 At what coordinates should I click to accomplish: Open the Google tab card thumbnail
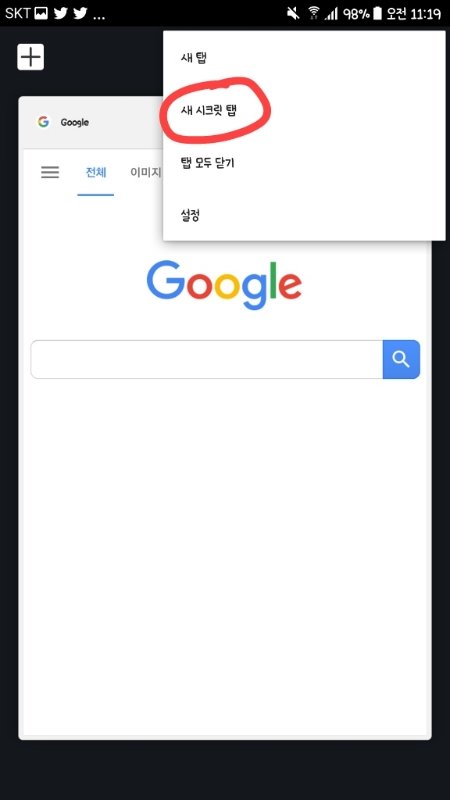click(x=224, y=417)
